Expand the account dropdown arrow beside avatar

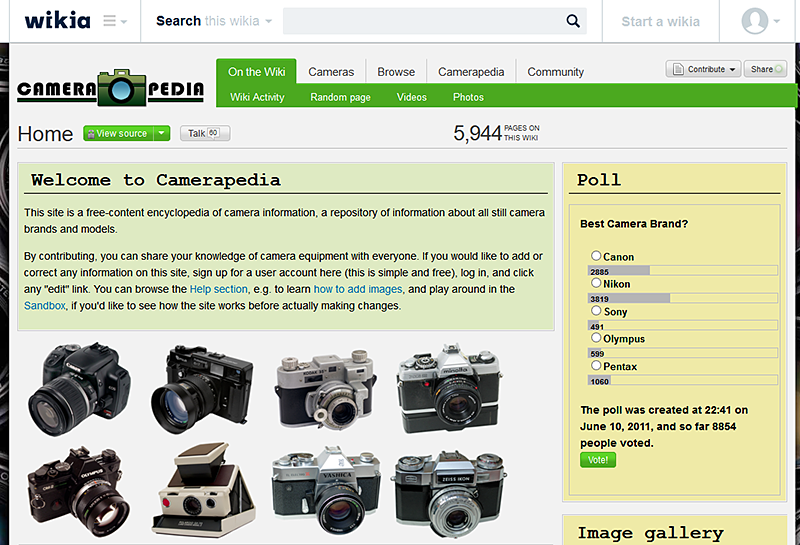tap(777, 21)
